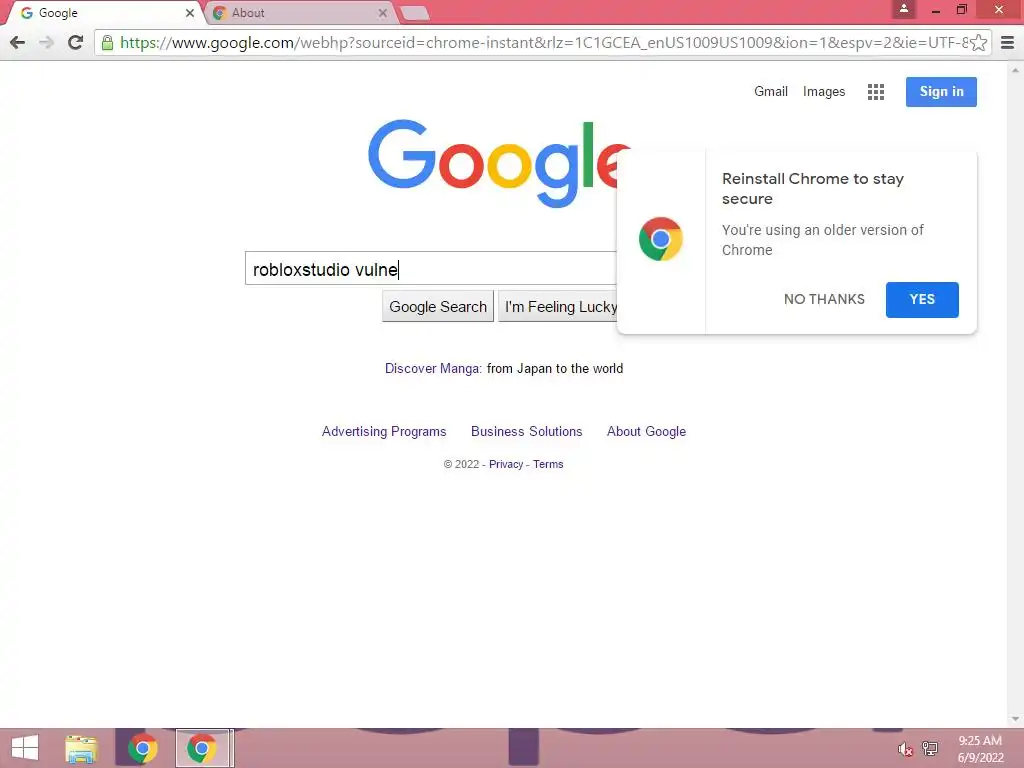This screenshot has width=1024, height=768.
Task: Open the Chrome profile avatar button
Action: tap(904, 9)
